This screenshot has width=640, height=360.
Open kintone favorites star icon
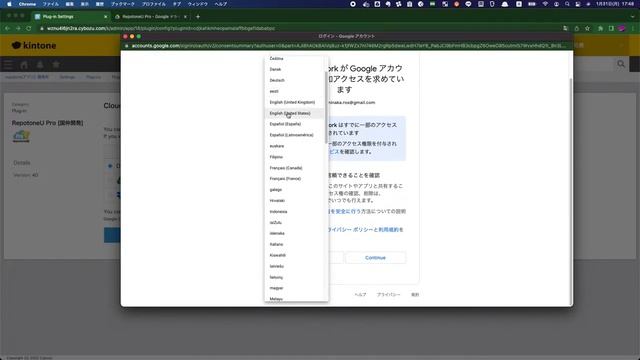[x=56, y=64]
